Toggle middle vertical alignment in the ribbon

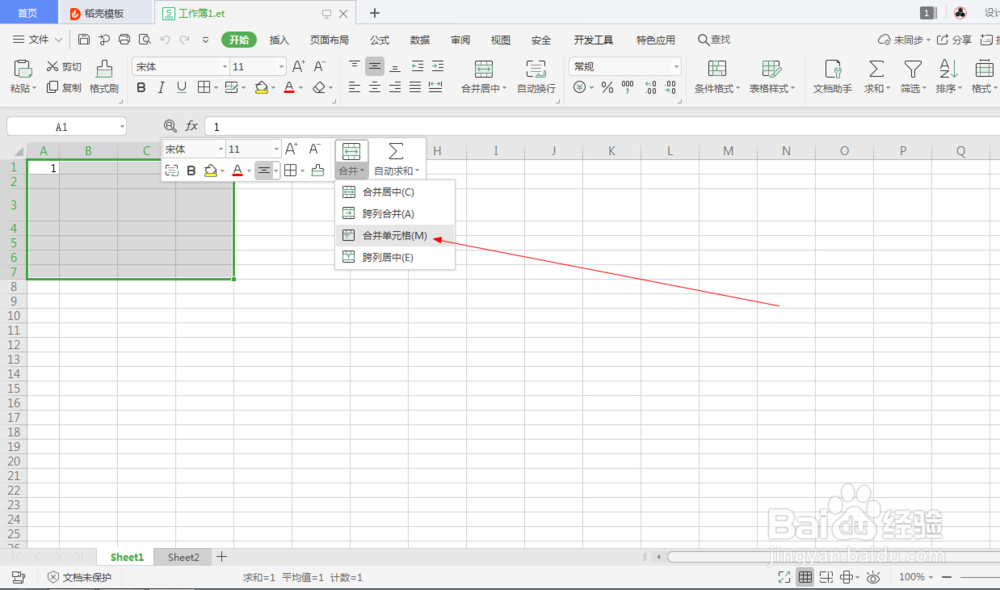point(375,66)
